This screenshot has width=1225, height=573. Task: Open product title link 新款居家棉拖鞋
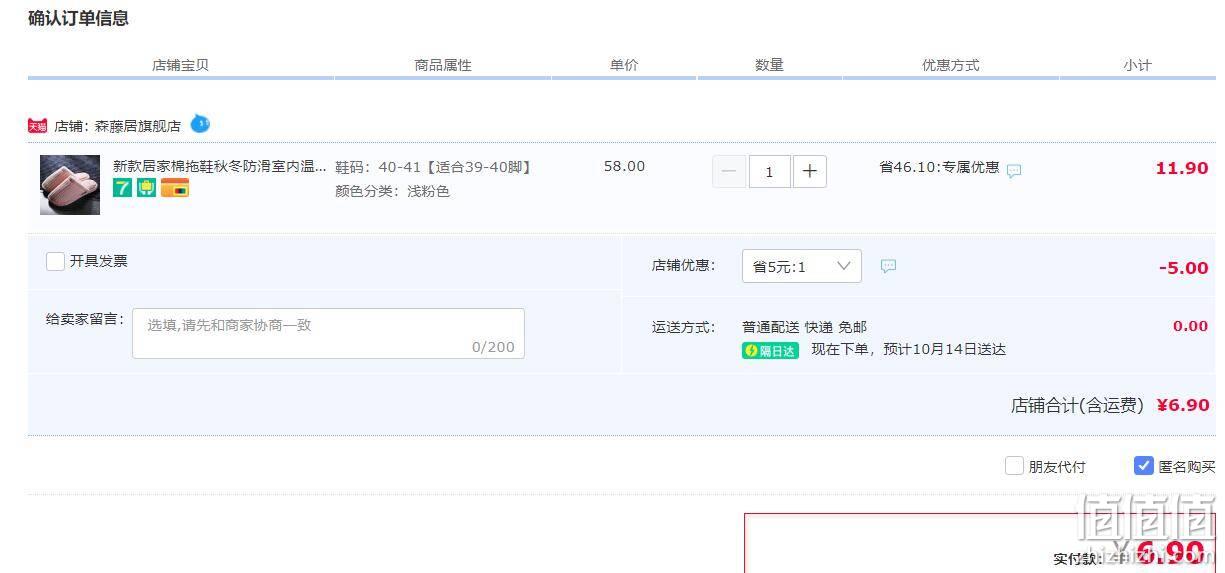[x=219, y=167]
